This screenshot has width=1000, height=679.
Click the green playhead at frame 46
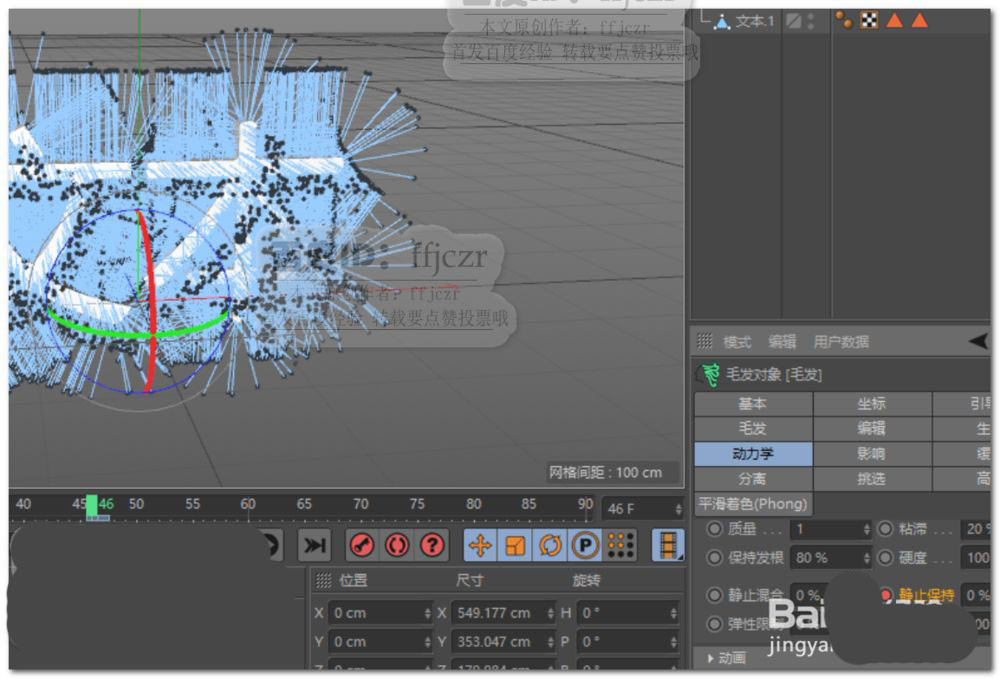[92, 507]
